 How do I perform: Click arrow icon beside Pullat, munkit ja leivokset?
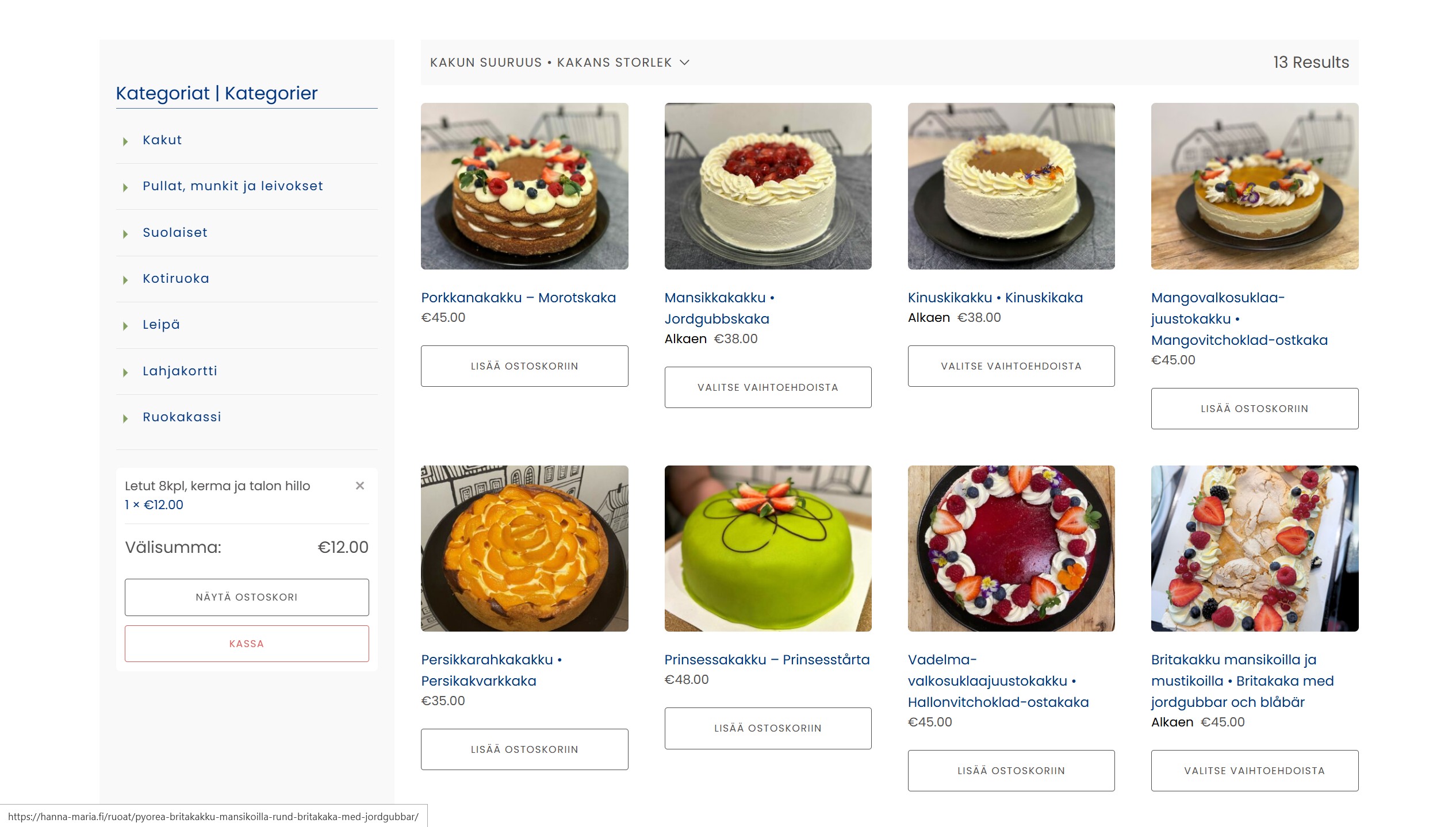(125, 187)
